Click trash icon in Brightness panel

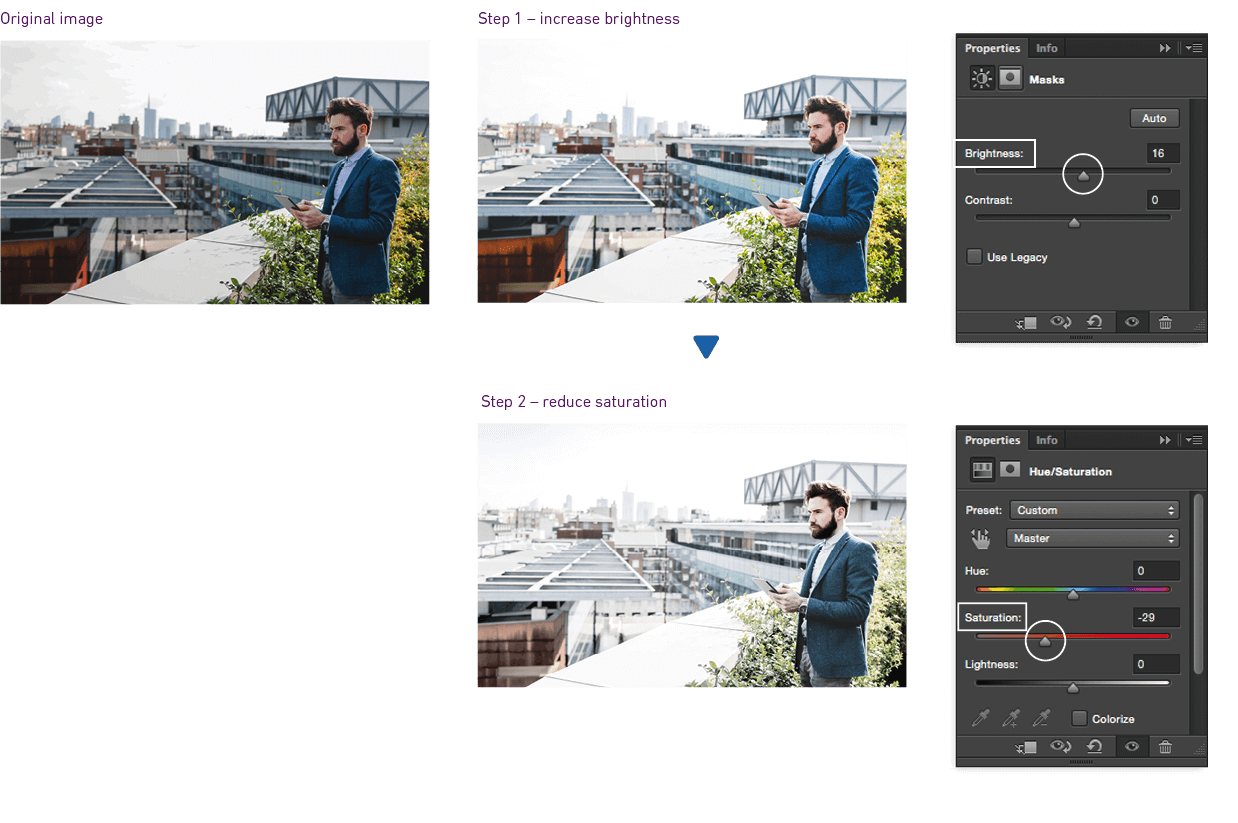click(x=1165, y=322)
